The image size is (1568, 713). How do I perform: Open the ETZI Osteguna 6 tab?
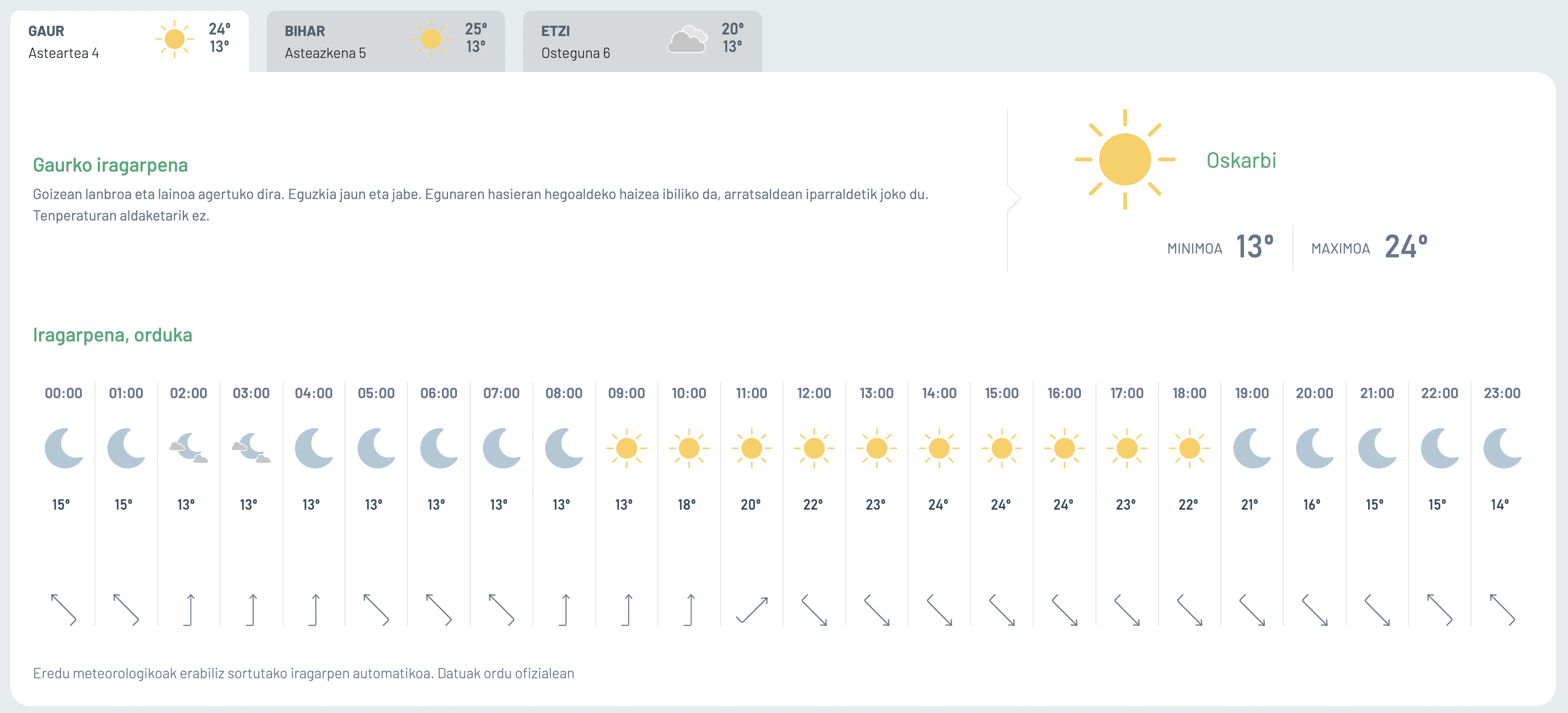tap(642, 41)
